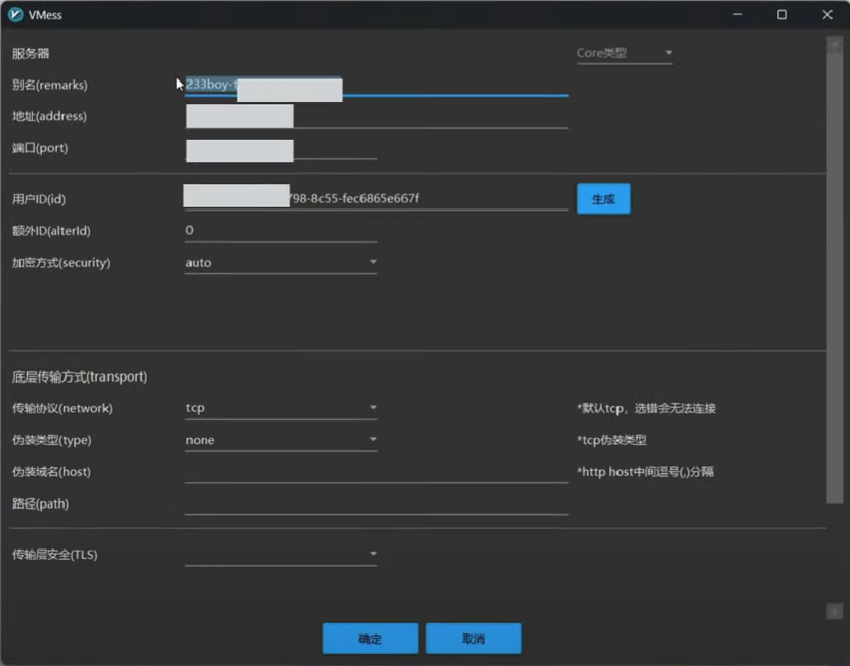Viewport: 850px width, 666px height.
Task: Select the 端口(port) input field
Action: pos(335,149)
